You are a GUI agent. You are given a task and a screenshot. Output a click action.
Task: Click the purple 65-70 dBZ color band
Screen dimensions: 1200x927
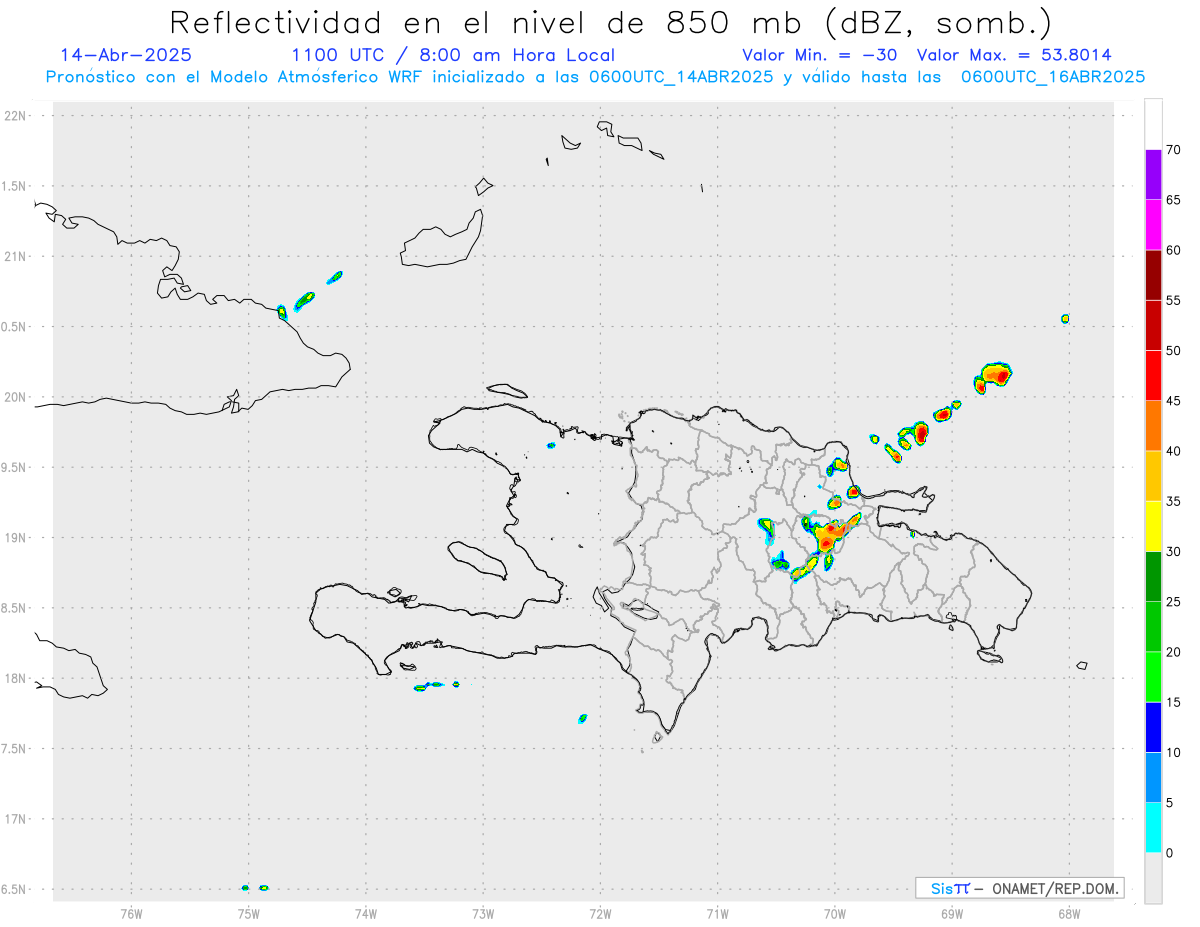[x=1153, y=174]
